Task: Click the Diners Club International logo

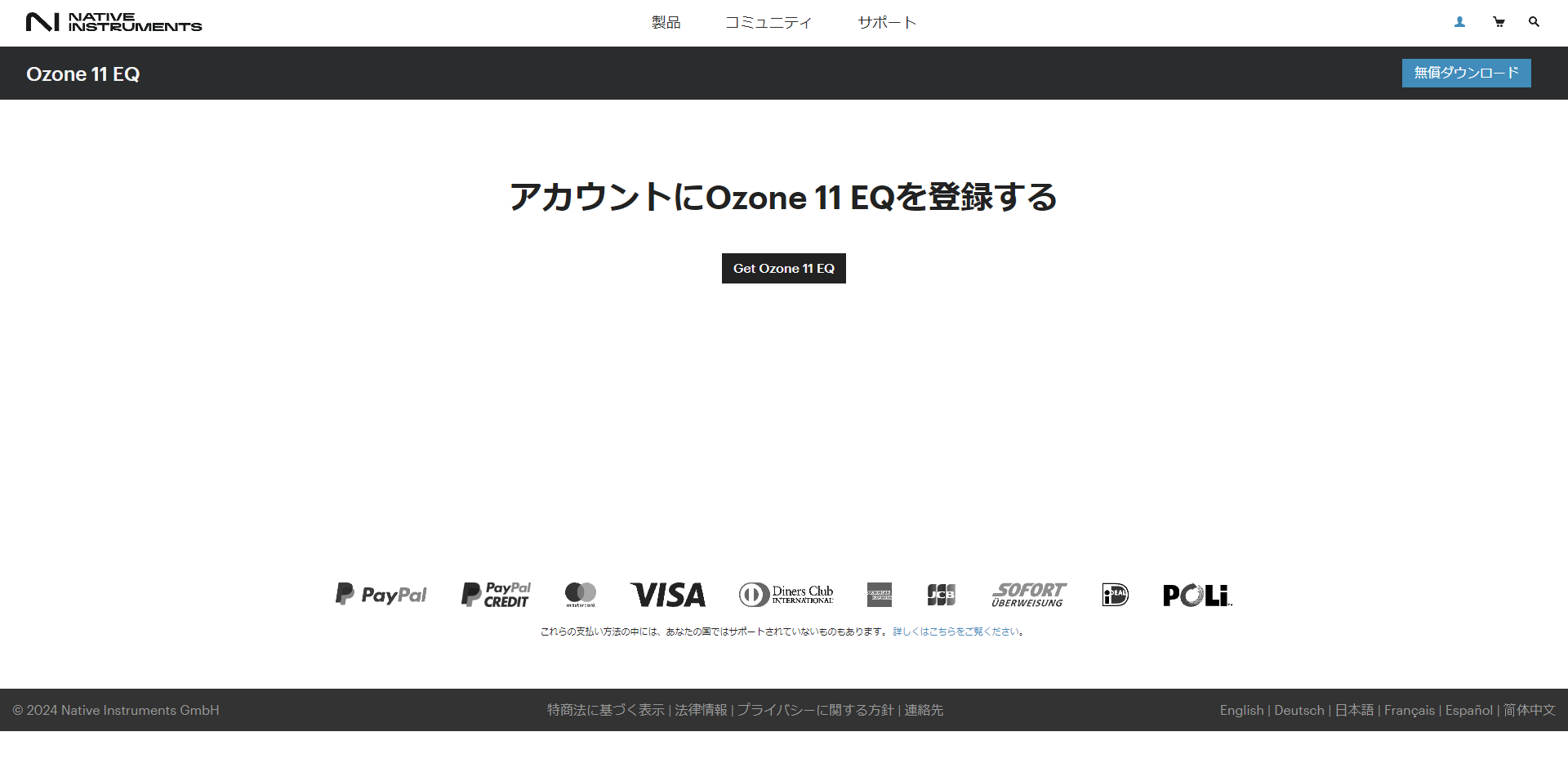Action: (x=786, y=595)
